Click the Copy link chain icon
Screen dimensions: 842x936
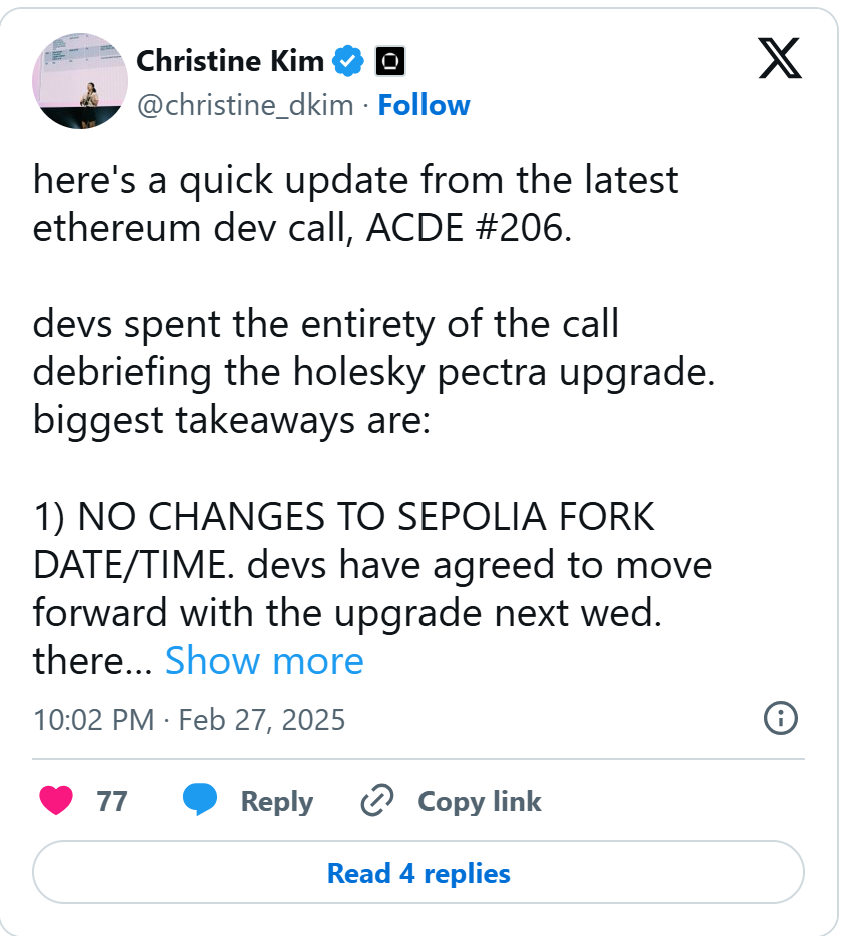coord(374,801)
